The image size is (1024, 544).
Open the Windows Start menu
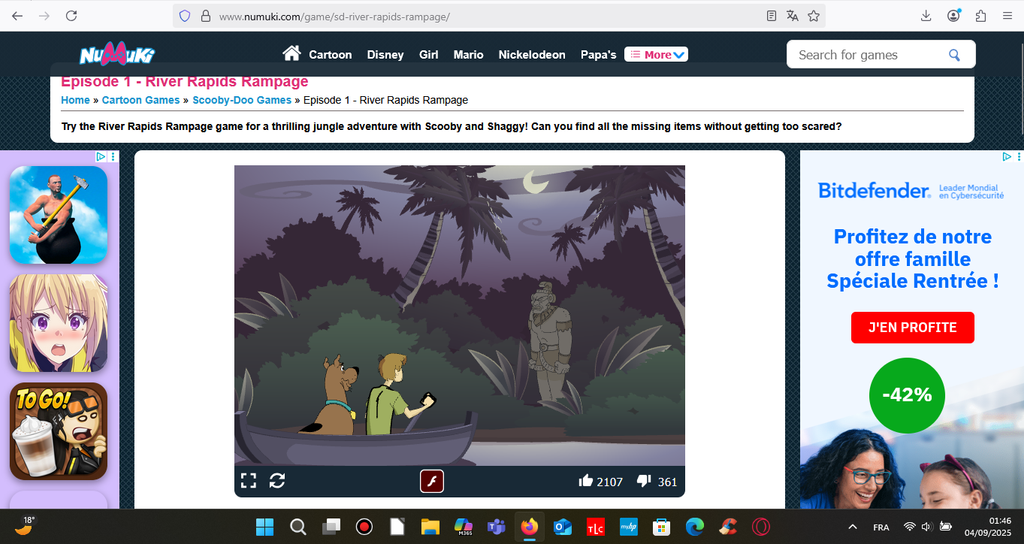[x=264, y=527]
